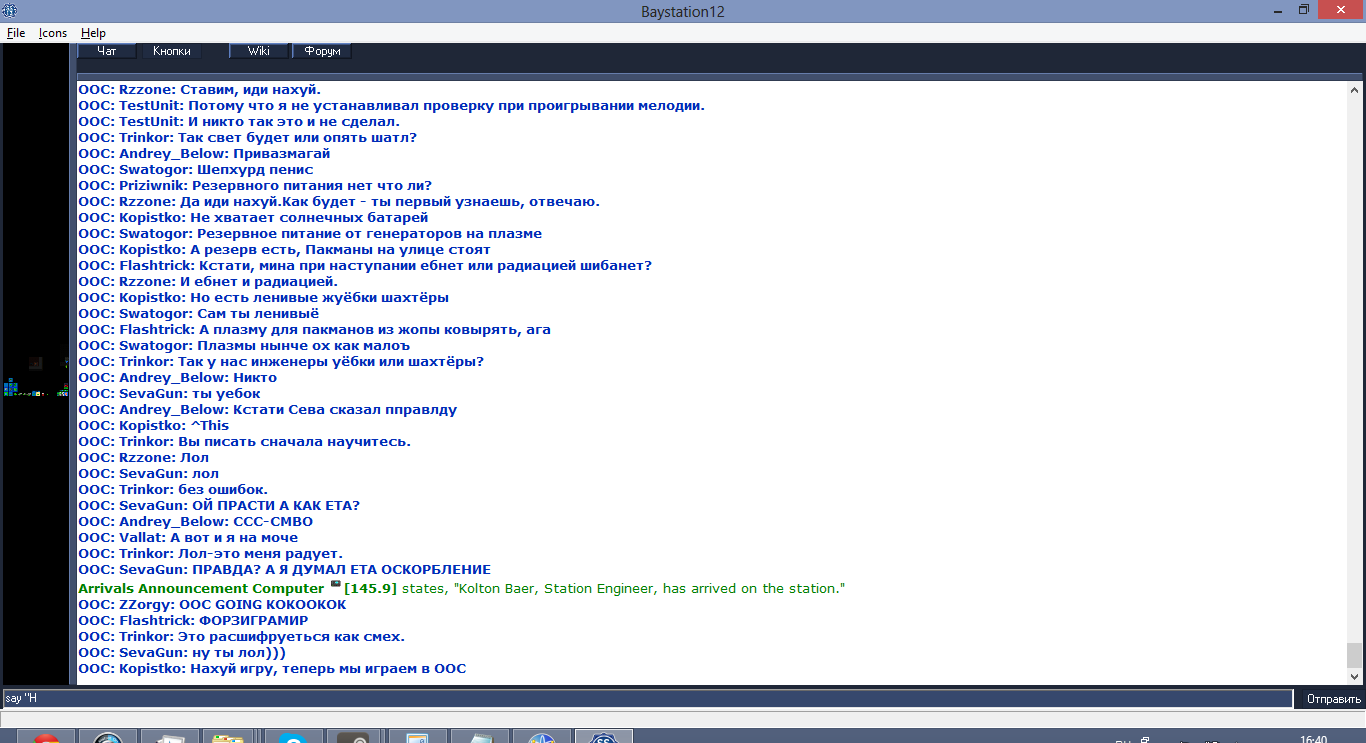The height and width of the screenshot is (743, 1366).
Task: Click the line 'OOC: Rzzone: Ставим, иди нахуй.'
Action: pyautogui.click(x=199, y=90)
